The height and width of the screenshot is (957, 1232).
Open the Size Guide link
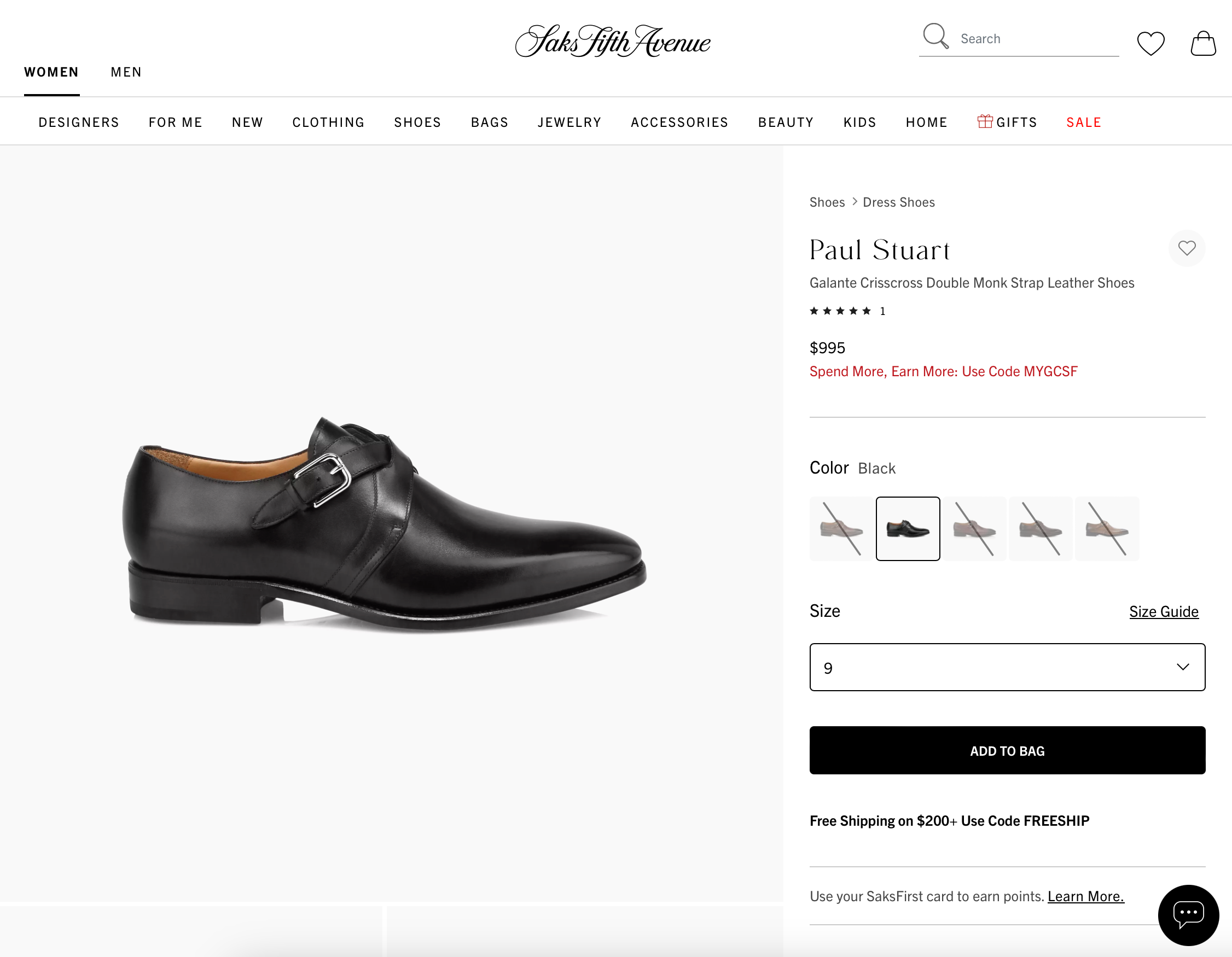[1164, 611]
